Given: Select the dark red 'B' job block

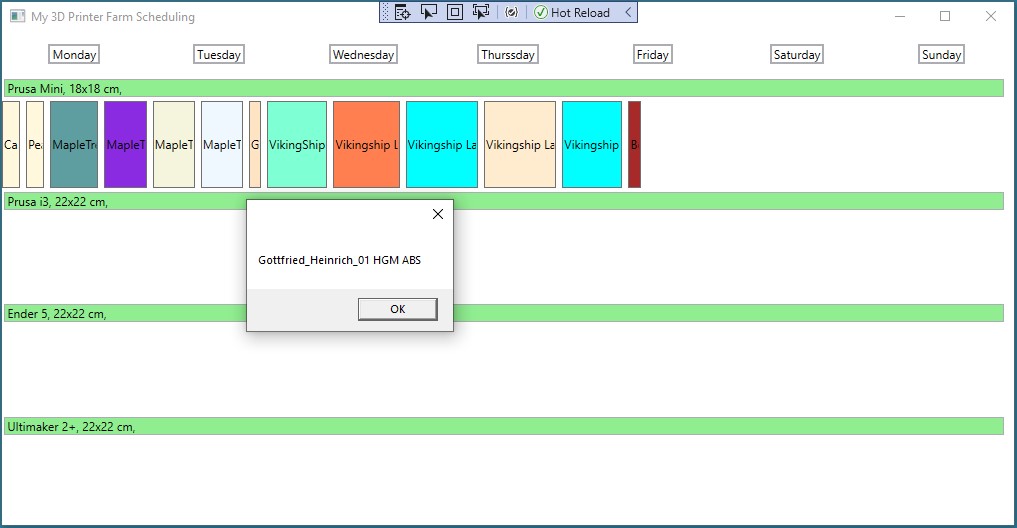Looking at the screenshot, I should click(x=634, y=145).
